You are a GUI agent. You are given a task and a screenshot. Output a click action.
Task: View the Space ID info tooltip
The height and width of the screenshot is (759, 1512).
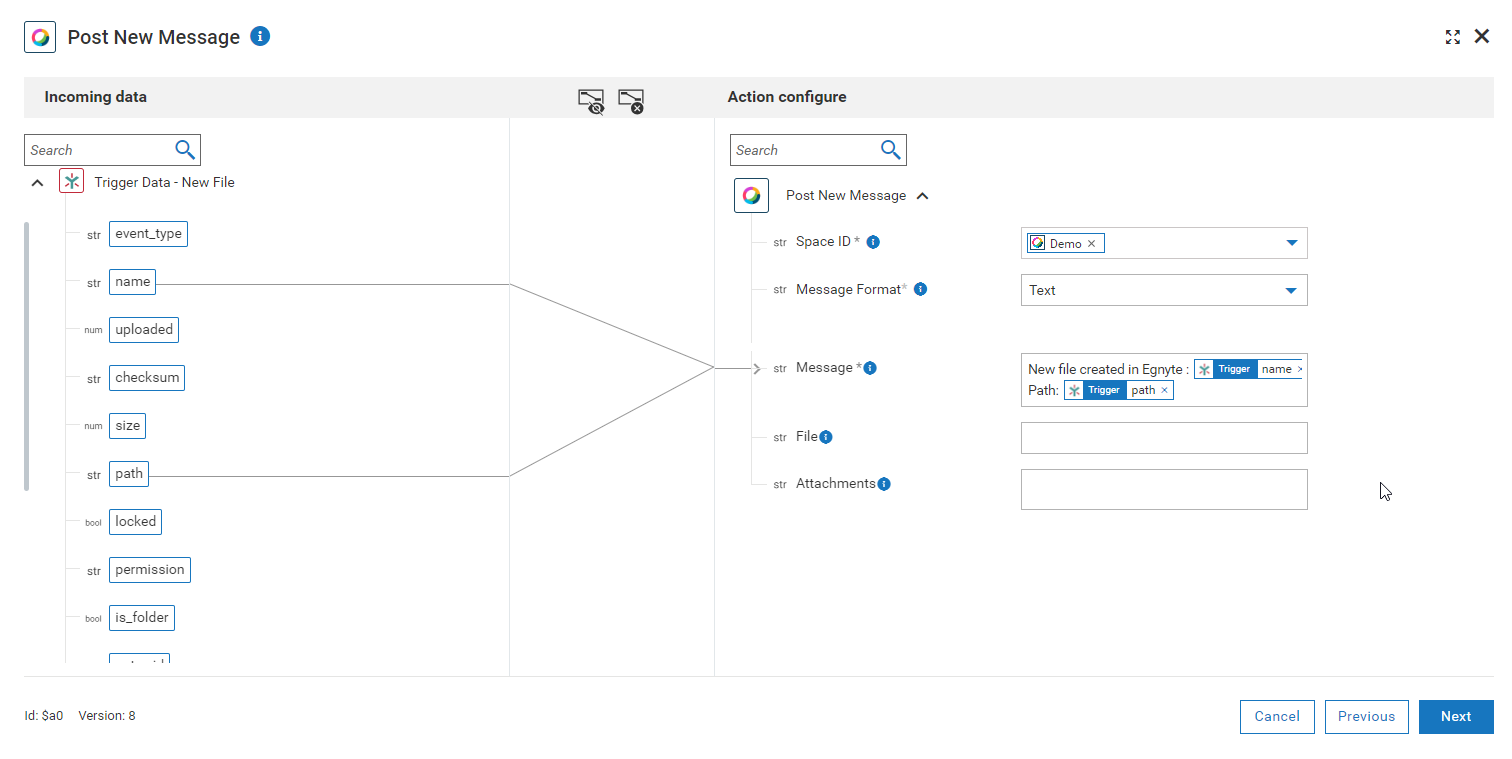873,241
